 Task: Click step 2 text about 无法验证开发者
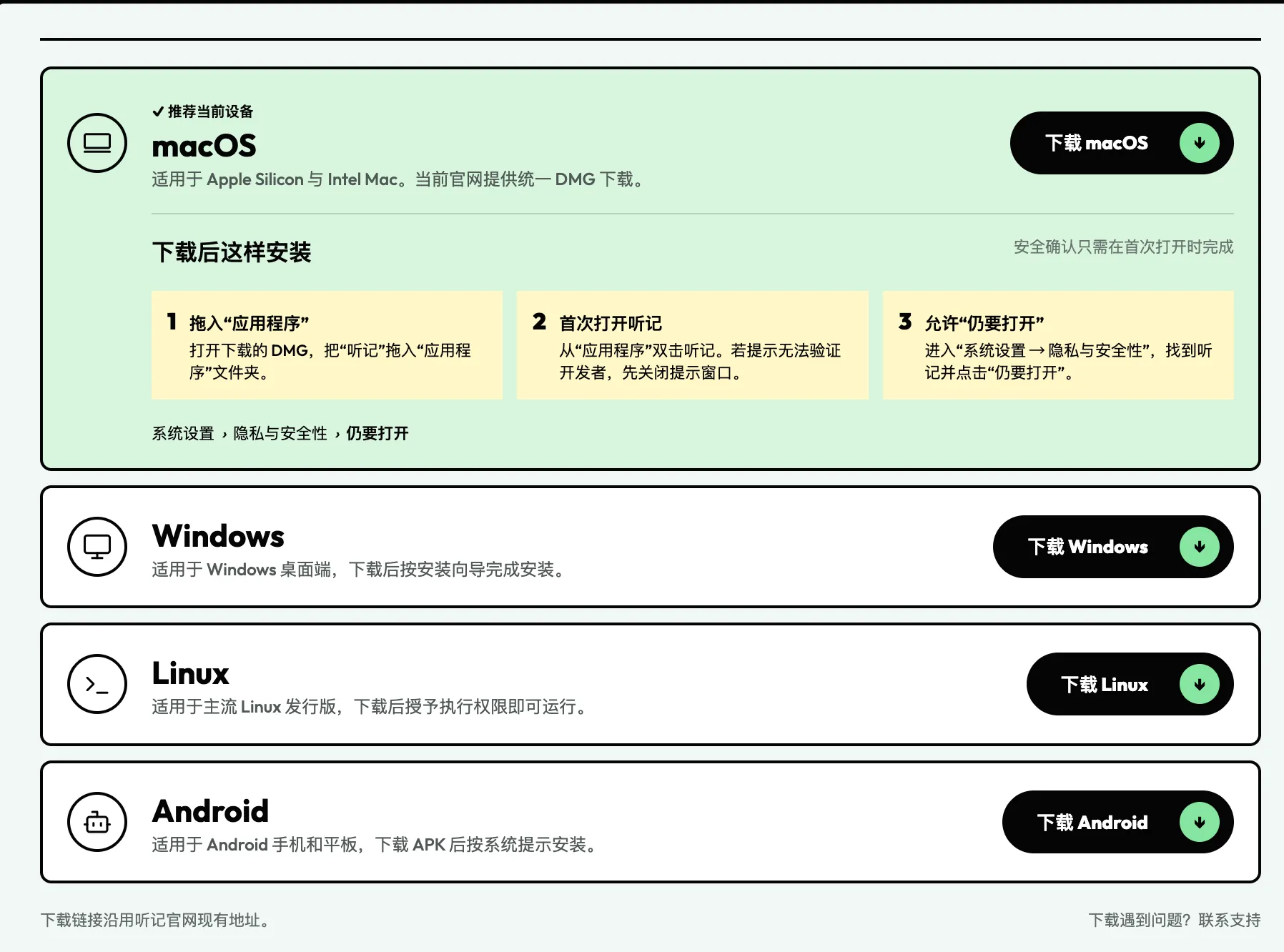click(x=700, y=361)
